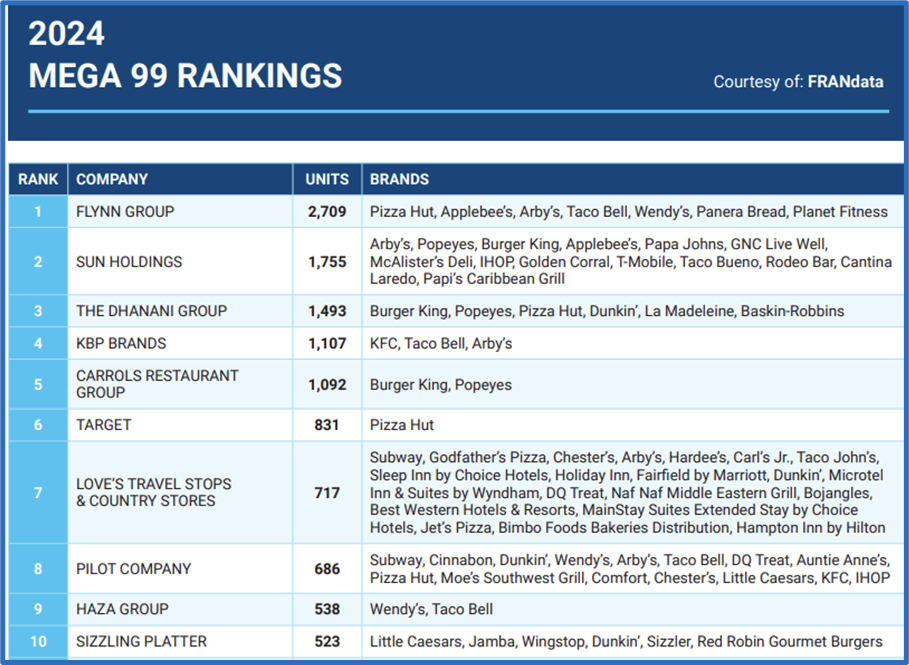Select LOVE'S TRAVEL STOPS company cell
The height and width of the screenshot is (665, 909).
coord(180,492)
